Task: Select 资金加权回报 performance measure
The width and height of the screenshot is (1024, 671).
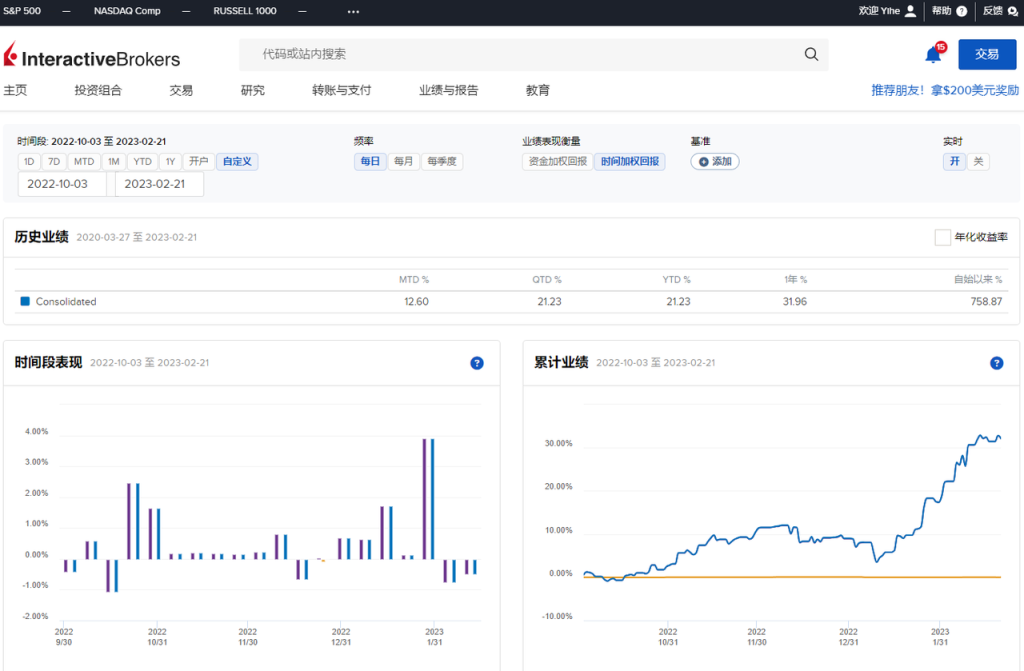Action: coord(557,161)
